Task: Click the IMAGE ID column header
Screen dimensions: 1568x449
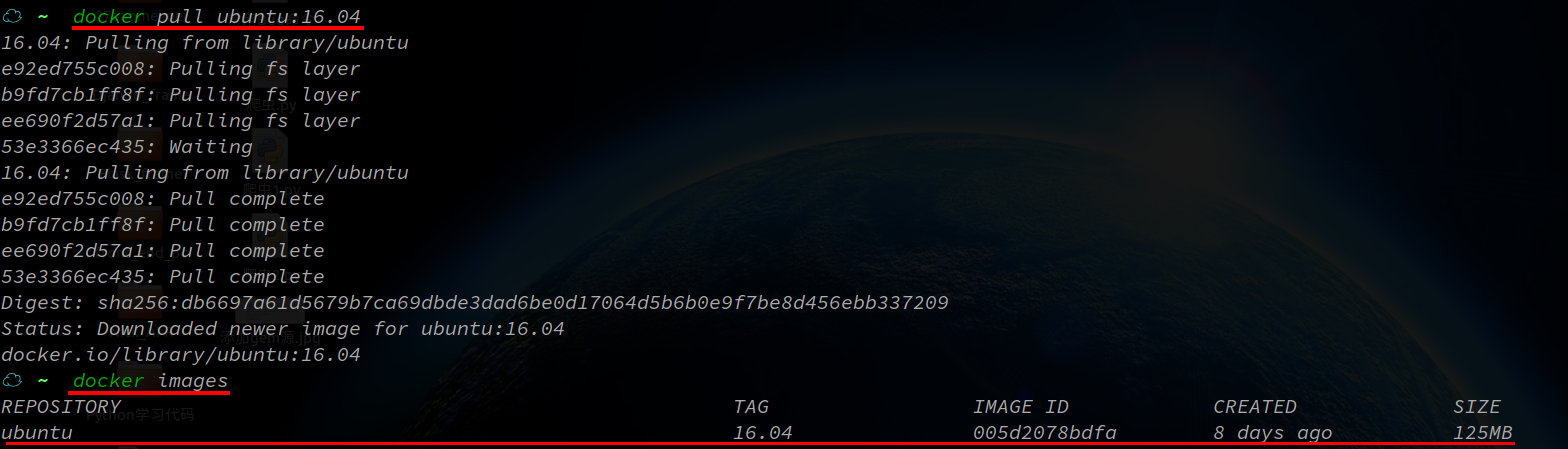Action: 1021,407
